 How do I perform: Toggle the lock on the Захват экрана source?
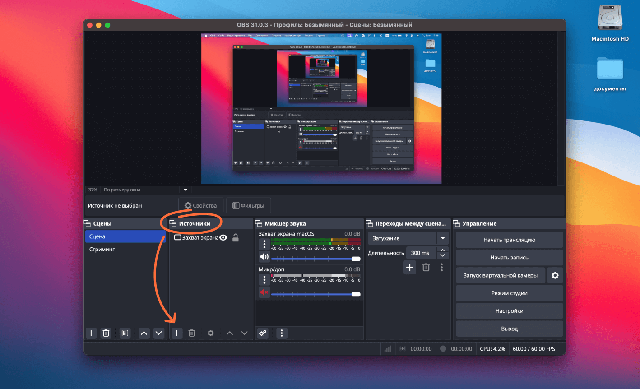pyautogui.click(x=236, y=238)
